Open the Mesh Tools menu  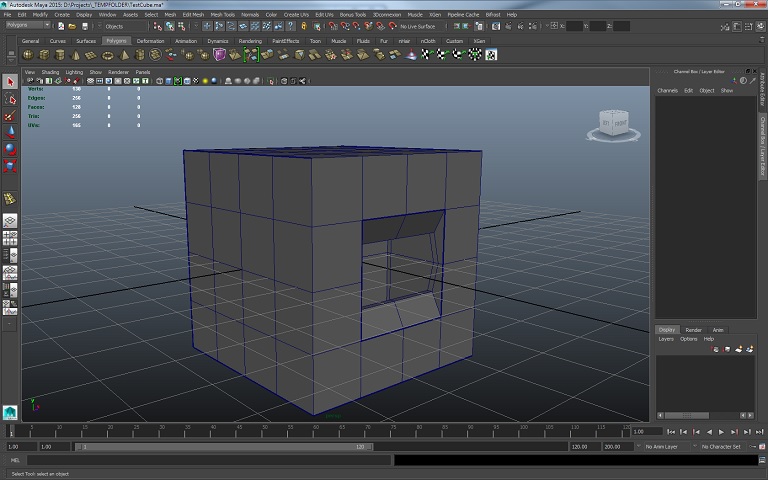222,15
